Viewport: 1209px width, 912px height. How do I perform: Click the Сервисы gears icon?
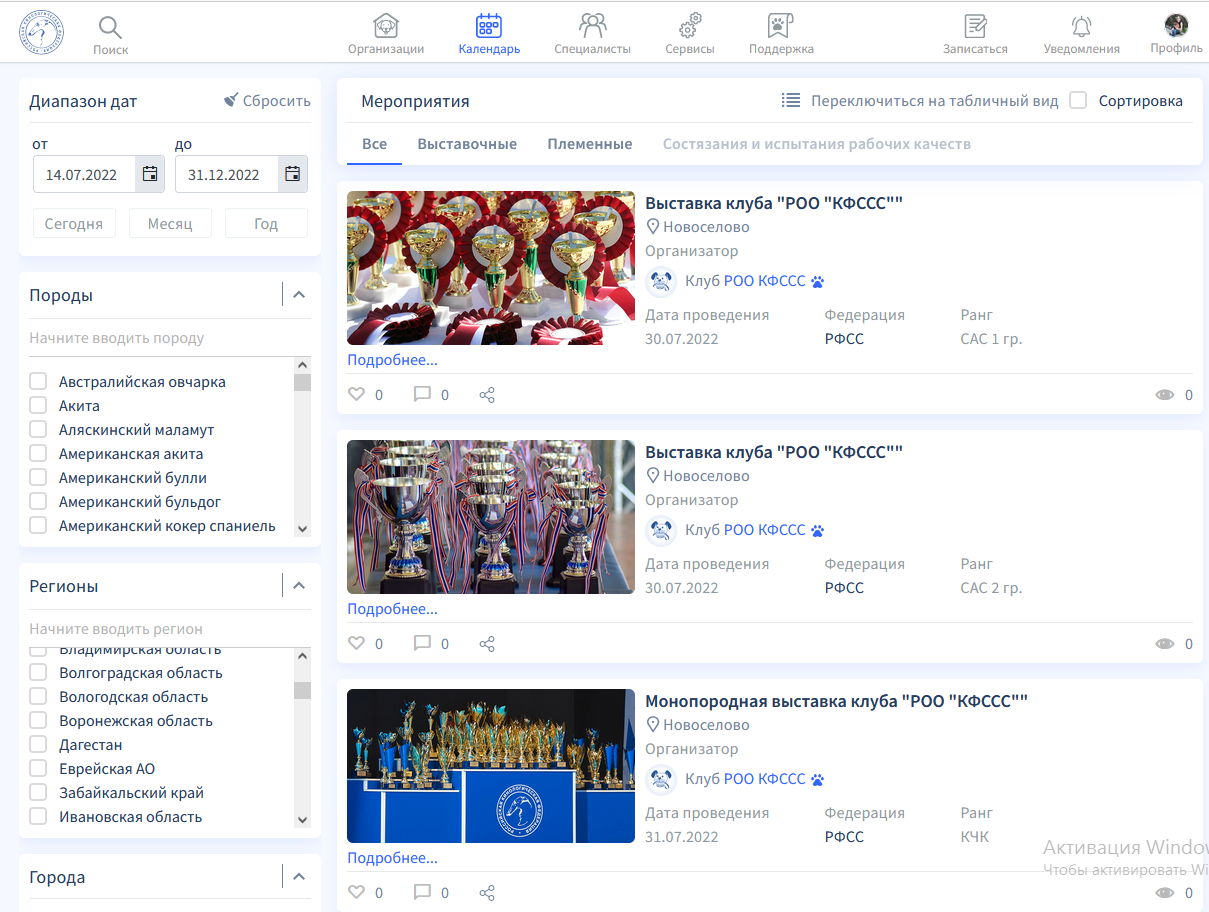(x=690, y=26)
